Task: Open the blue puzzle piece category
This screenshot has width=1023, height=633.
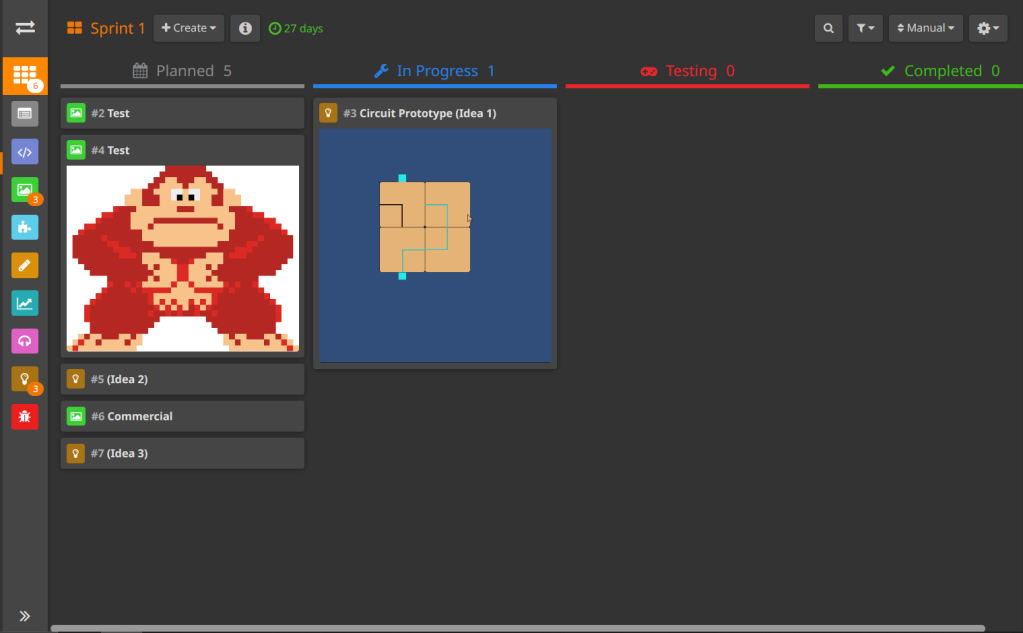Action: pyautogui.click(x=25, y=227)
